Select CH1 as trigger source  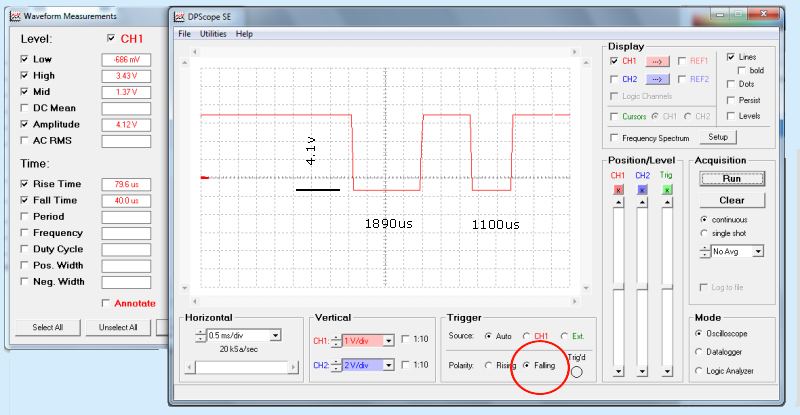pos(526,336)
